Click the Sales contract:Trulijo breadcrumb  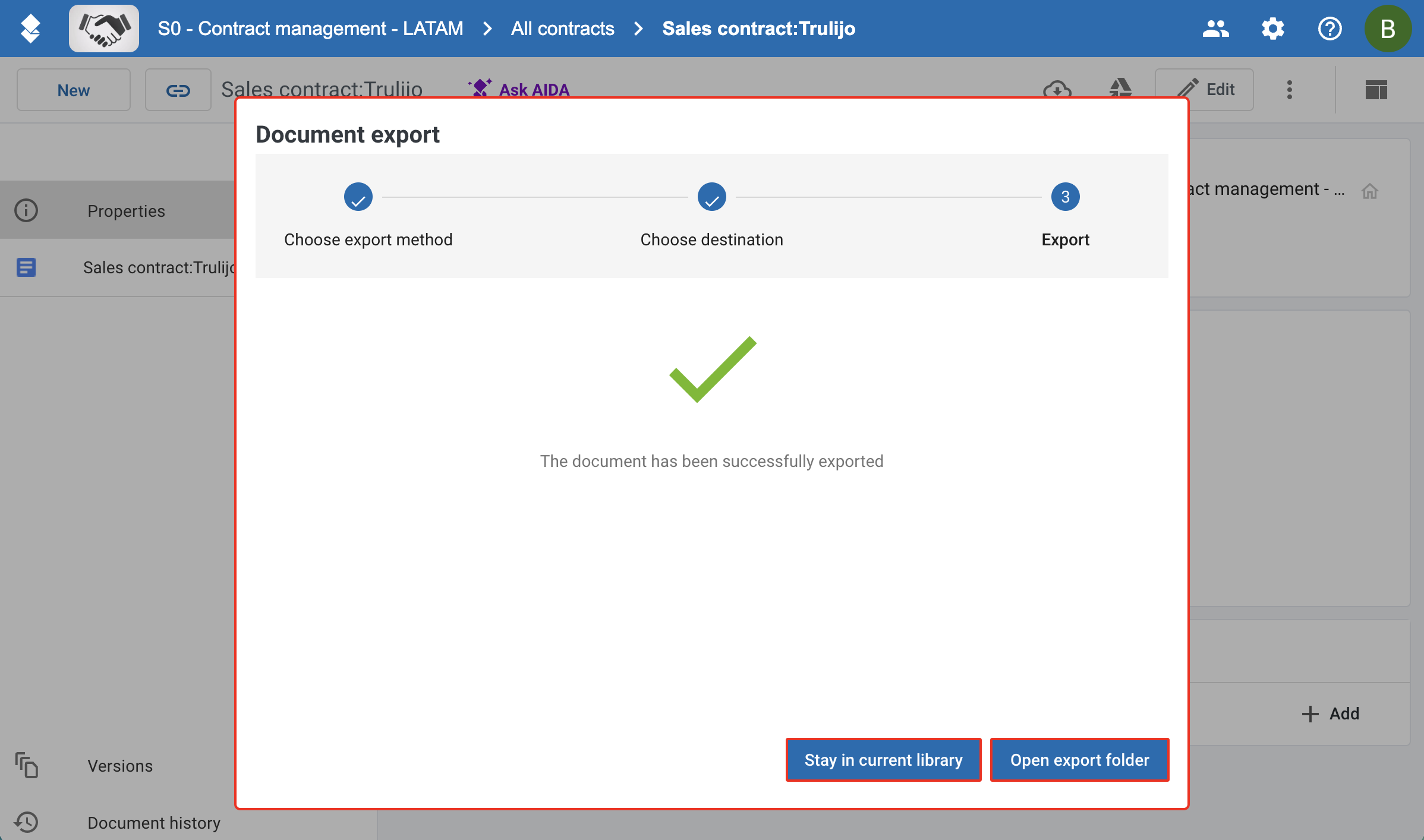coord(759,29)
